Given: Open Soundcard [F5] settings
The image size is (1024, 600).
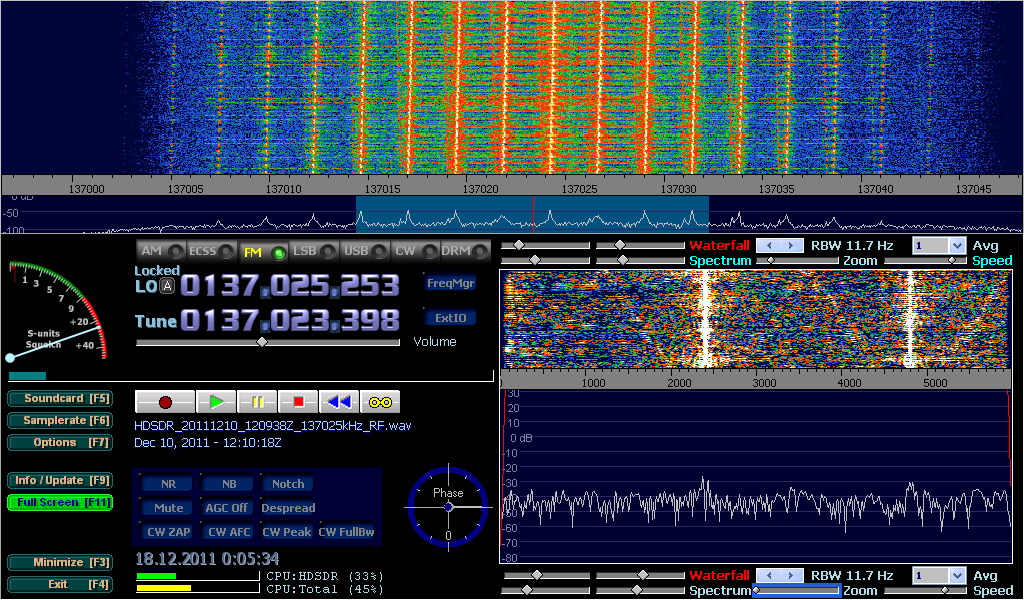Looking at the screenshot, I should (60, 398).
